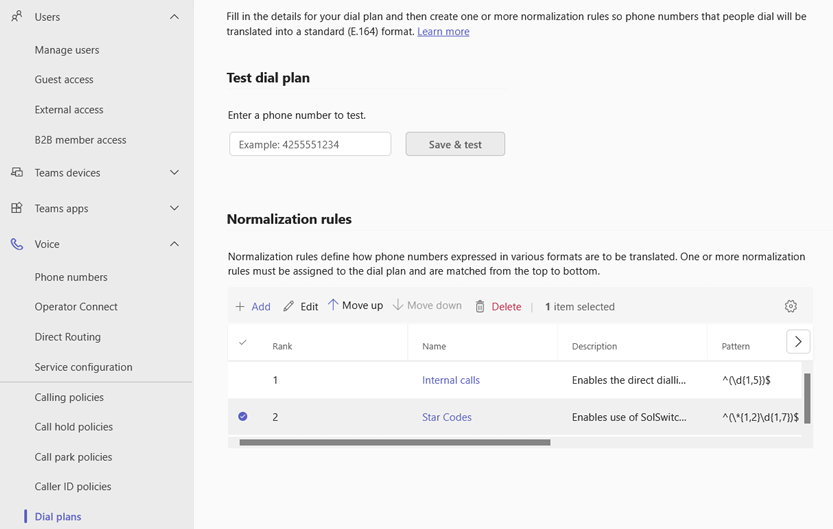
Task: Click the Voice label in sidebar
Action: click(47, 244)
